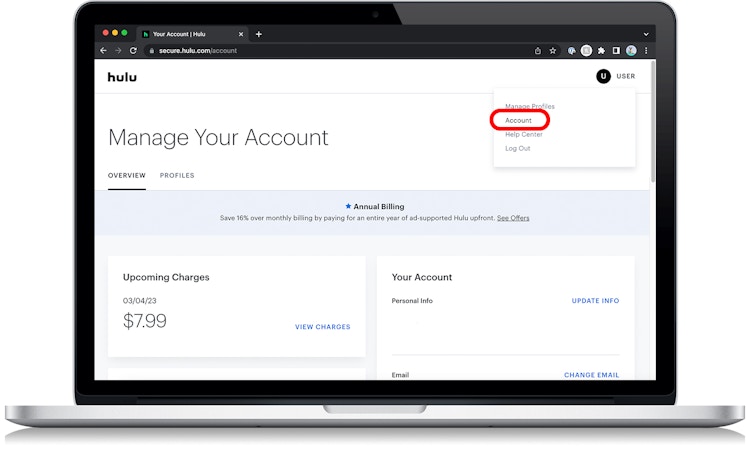
Task: Click the page vertical scrollbar
Action: (x=652, y=122)
